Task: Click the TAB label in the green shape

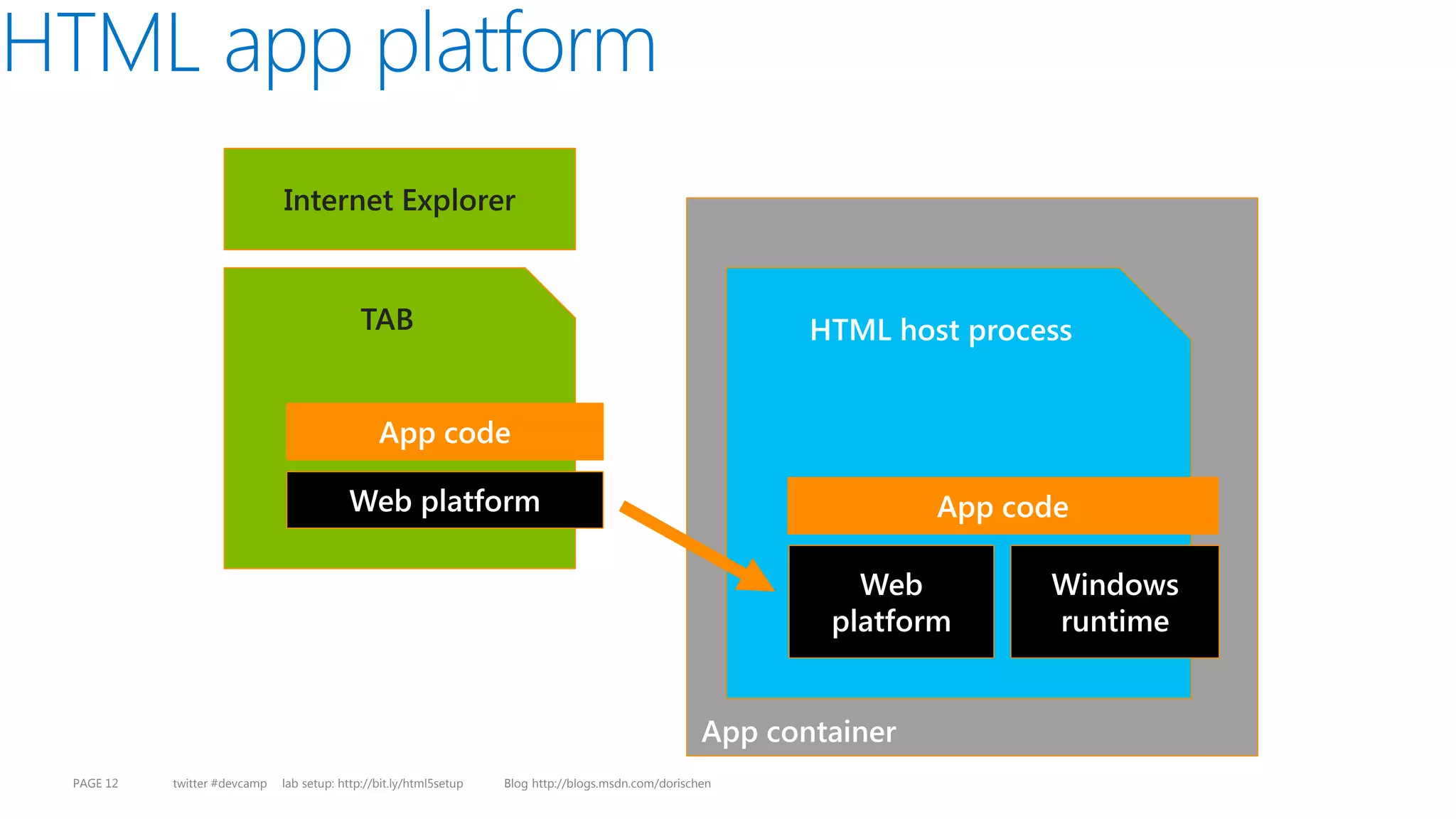Action: click(x=387, y=320)
